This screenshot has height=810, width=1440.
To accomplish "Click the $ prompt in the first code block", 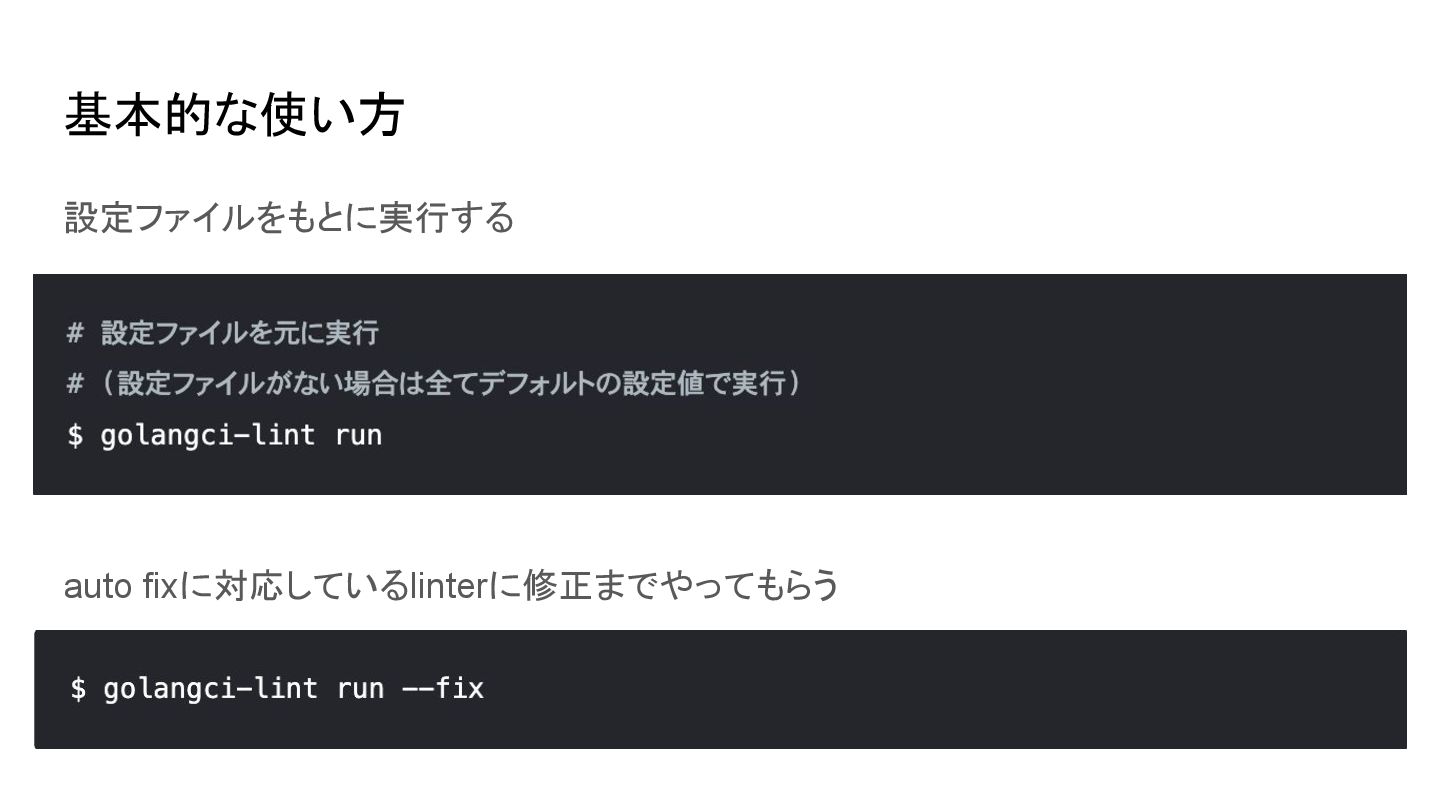I will point(75,435).
